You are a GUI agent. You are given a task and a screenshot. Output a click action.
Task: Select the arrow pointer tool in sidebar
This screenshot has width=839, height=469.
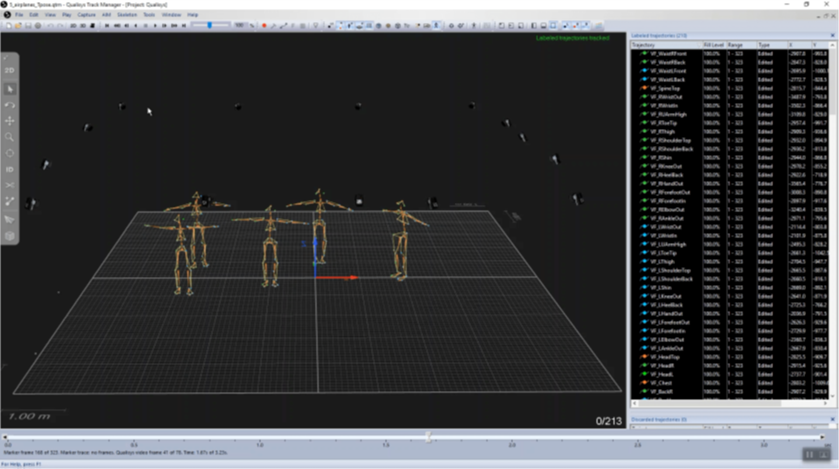[10, 89]
